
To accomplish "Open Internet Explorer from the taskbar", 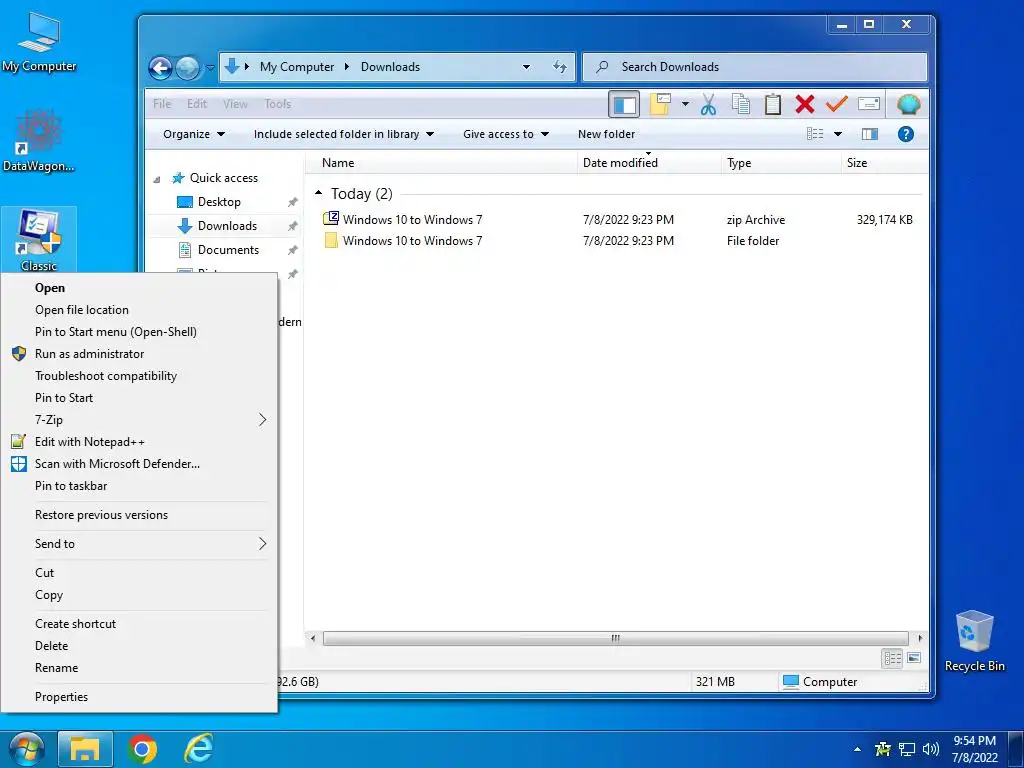I will 199,749.
